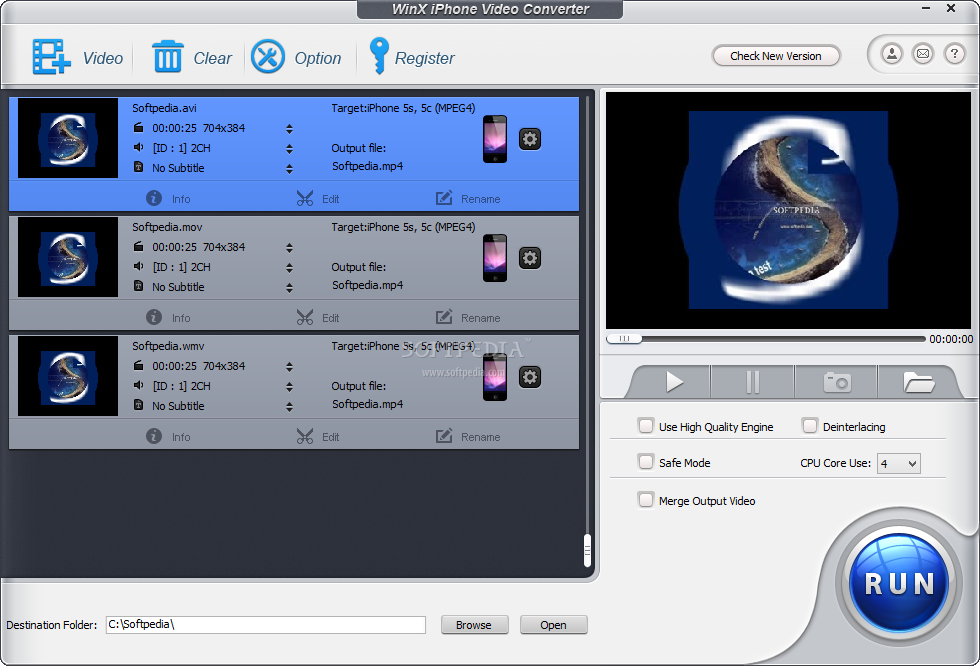The width and height of the screenshot is (980, 666).
Task: Enable Deinterlacing checkbox
Action: click(x=810, y=426)
